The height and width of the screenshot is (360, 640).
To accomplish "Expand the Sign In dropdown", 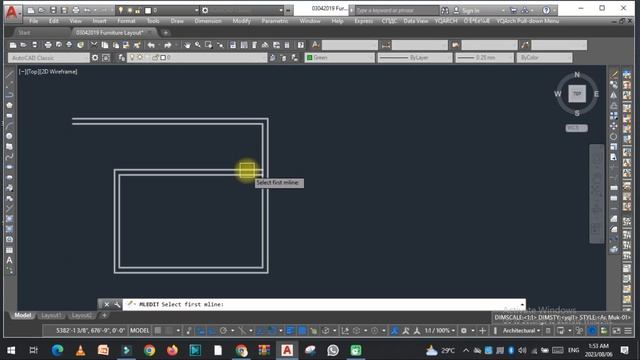I will [x=503, y=10].
